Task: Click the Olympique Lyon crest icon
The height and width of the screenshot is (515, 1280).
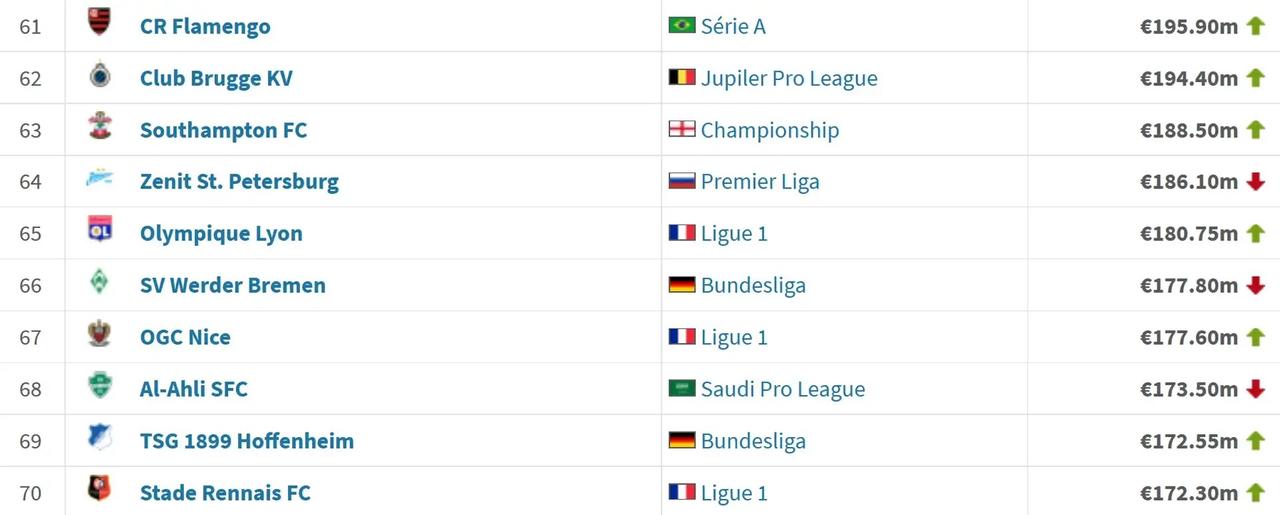Action: 99,231
